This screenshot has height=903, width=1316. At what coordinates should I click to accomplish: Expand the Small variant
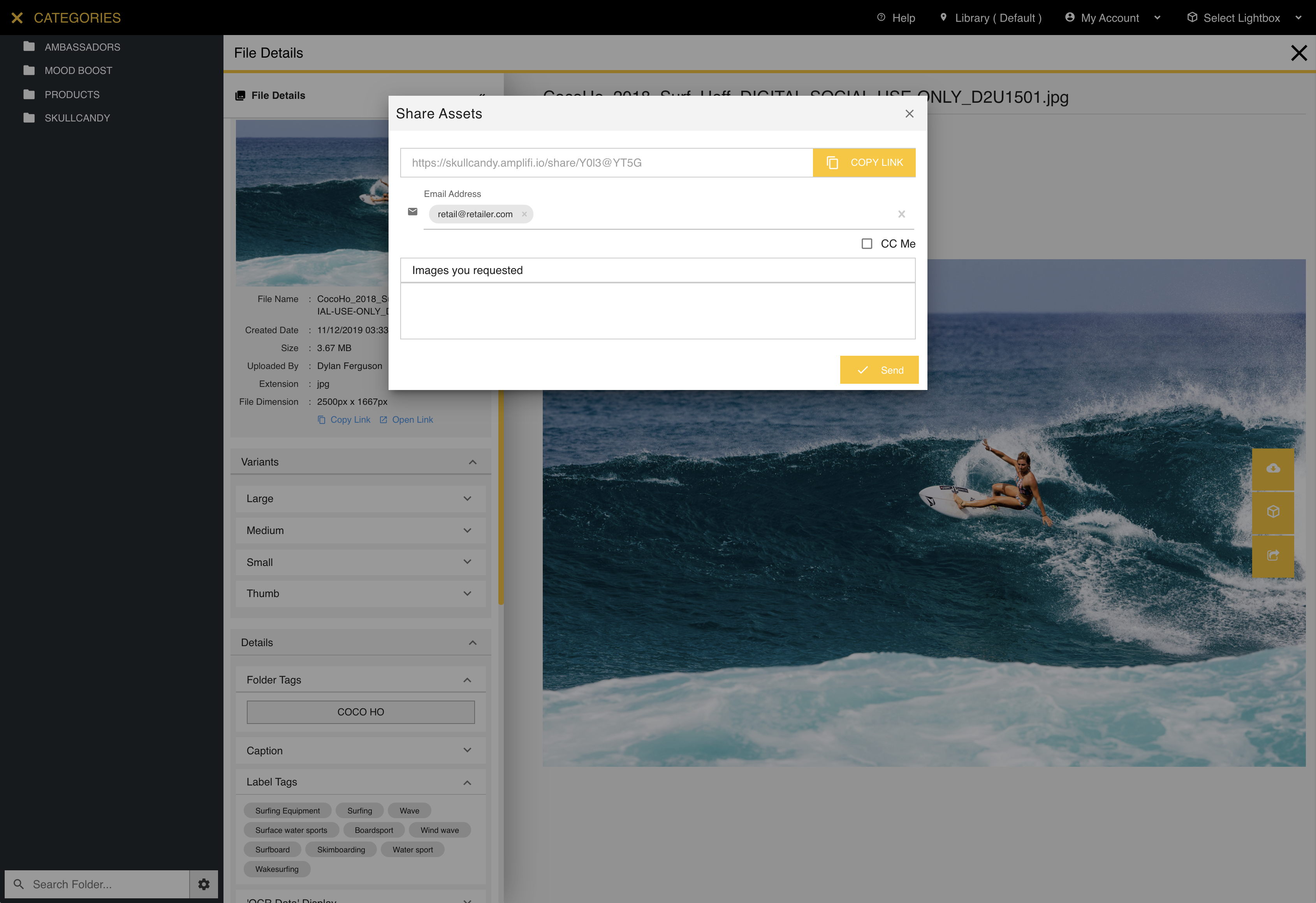point(468,562)
